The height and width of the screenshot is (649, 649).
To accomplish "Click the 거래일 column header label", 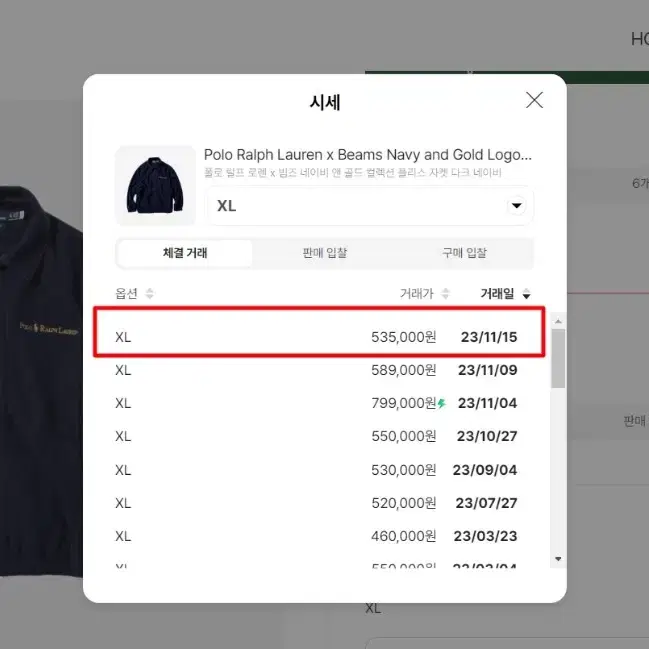I will [497, 293].
